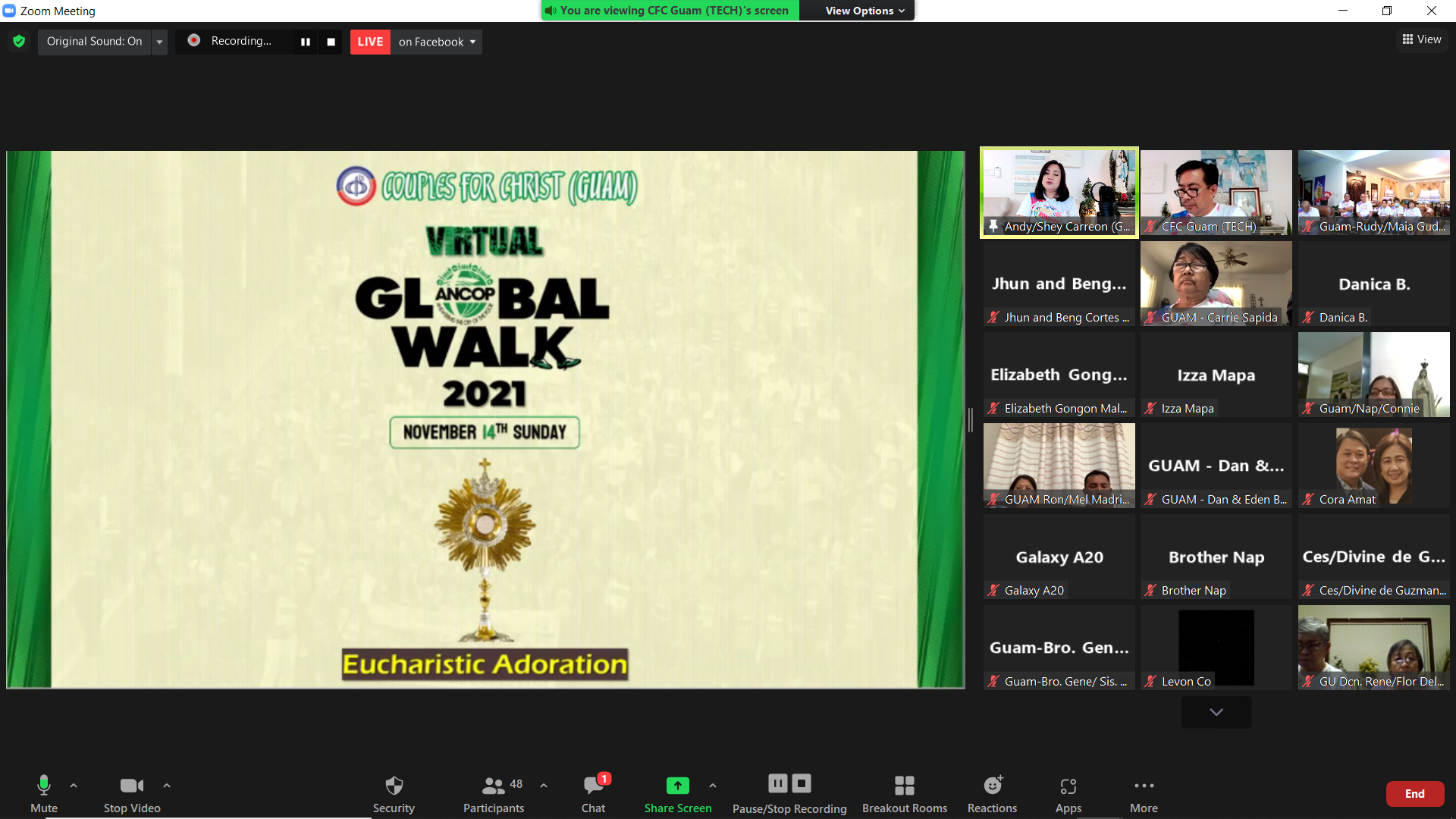Click the Zoom Meeting title bar icon

[9, 11]
